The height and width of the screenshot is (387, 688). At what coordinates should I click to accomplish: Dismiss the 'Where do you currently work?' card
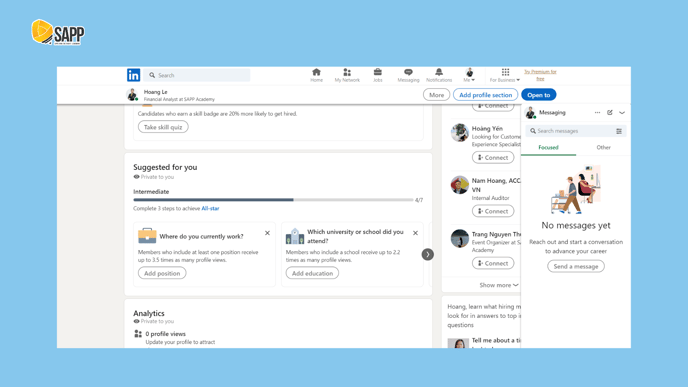[x=267, y=233]
